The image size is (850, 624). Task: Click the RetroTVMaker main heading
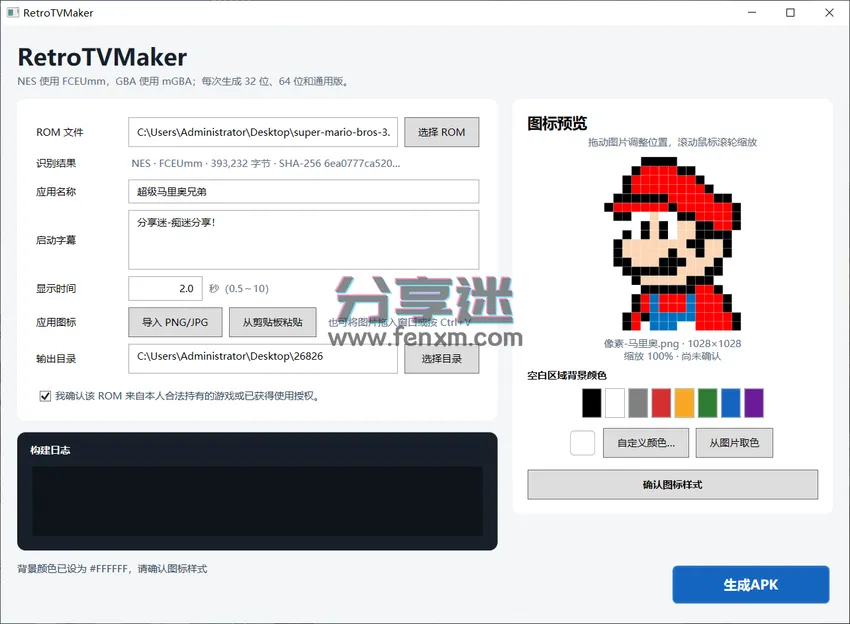pos(102,57)
